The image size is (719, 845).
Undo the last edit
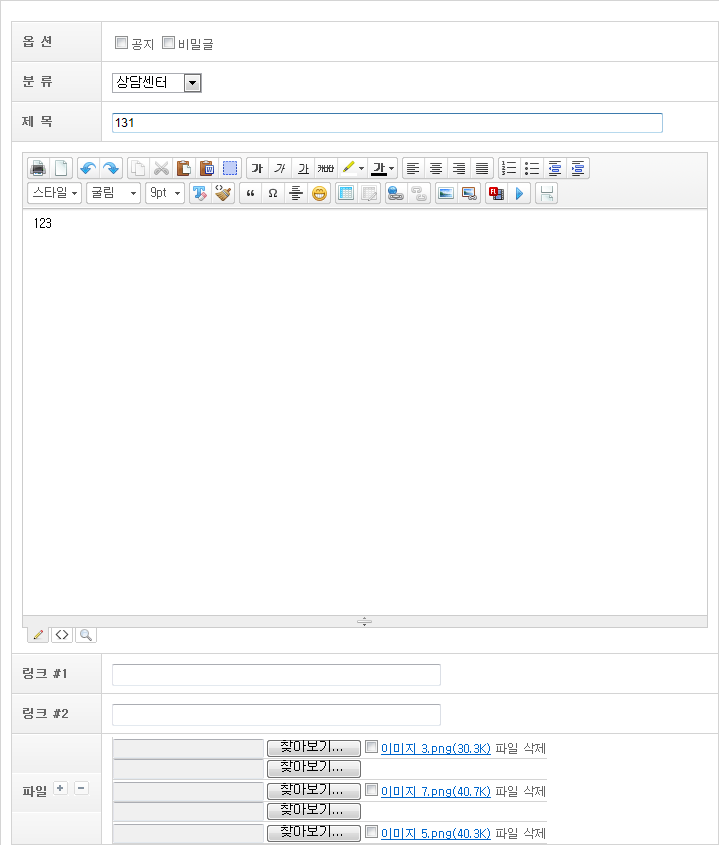(87, 168)
